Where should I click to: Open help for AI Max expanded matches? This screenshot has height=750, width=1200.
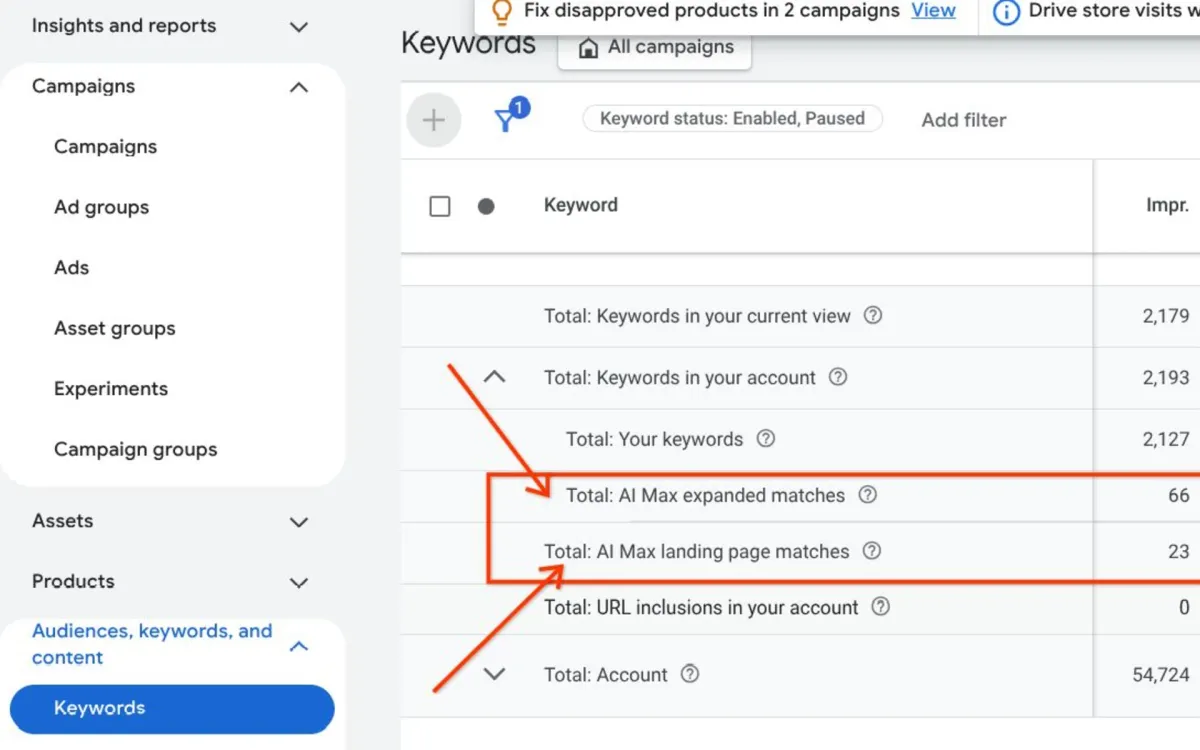[x=867, y=495]
